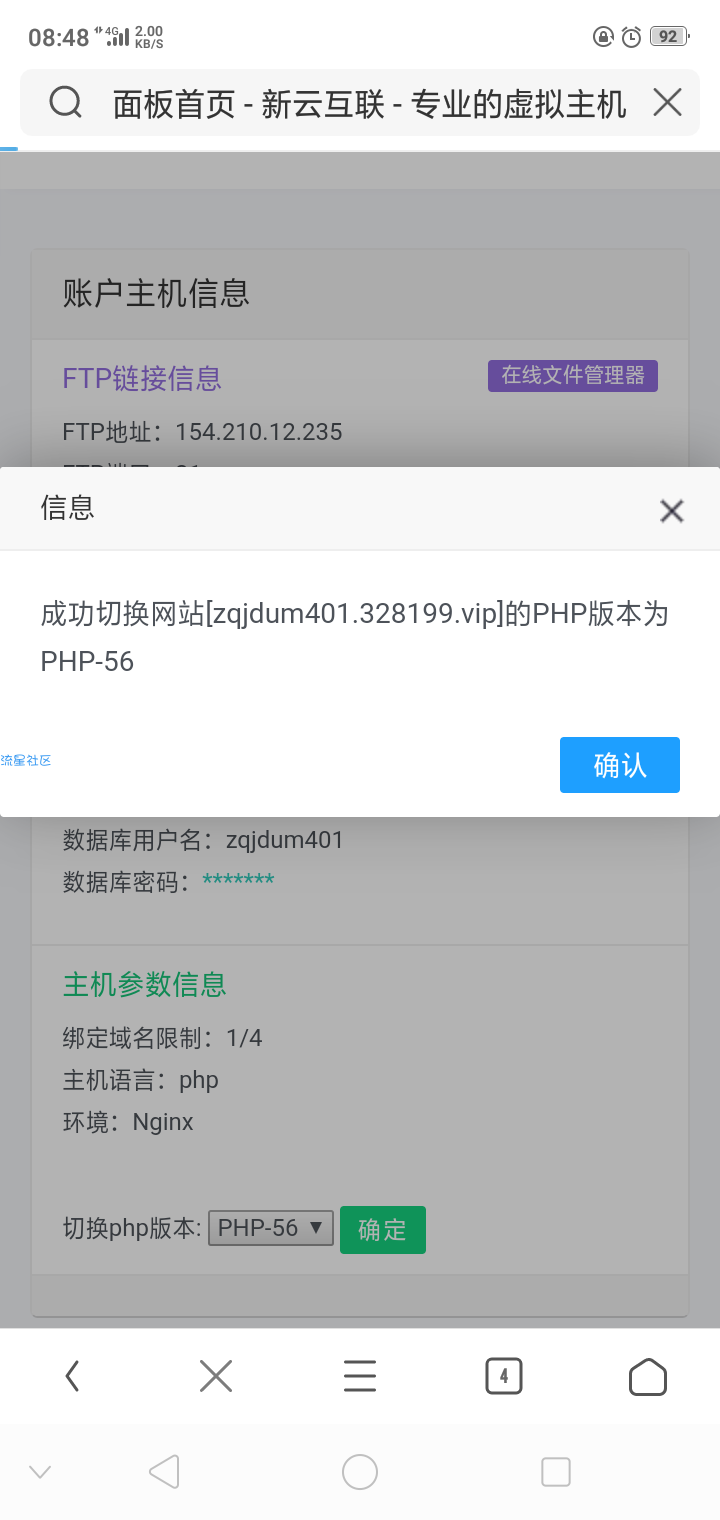This screenshot has height=1520, width=720.
Task: Tap the battery indicator in the status bar
Action: click(x=669, y=37)
